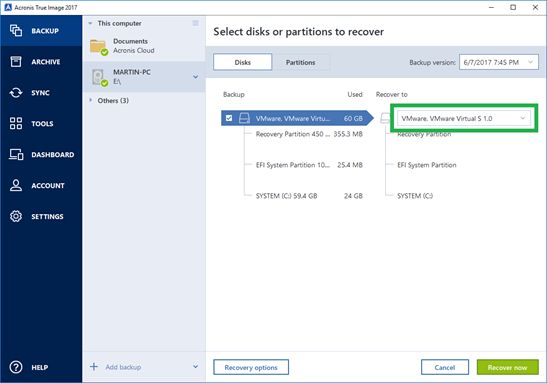Click the E:\ destination text under MARTIN-PC

[x=117, y=81]
